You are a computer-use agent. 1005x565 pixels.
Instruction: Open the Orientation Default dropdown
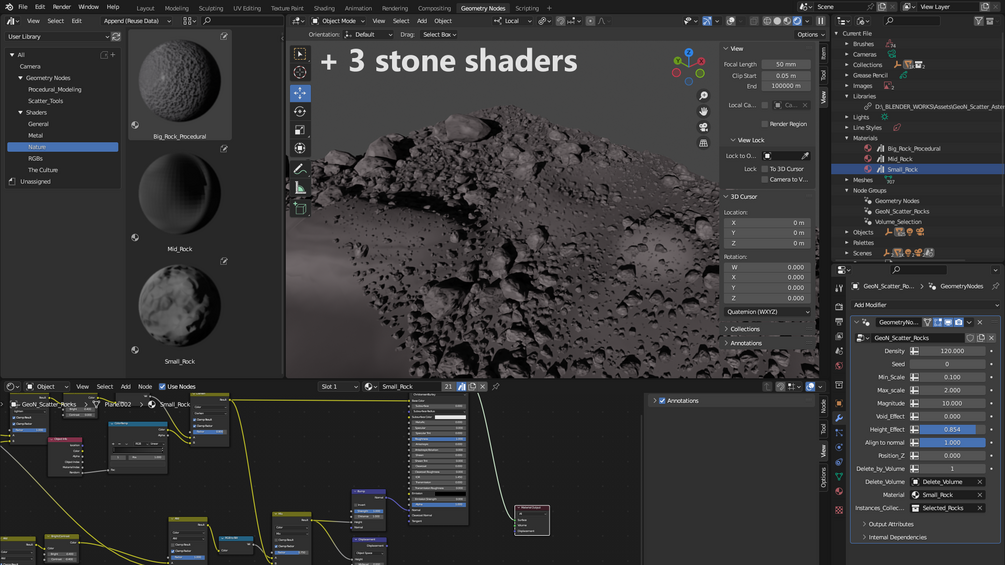pos(370,35)
